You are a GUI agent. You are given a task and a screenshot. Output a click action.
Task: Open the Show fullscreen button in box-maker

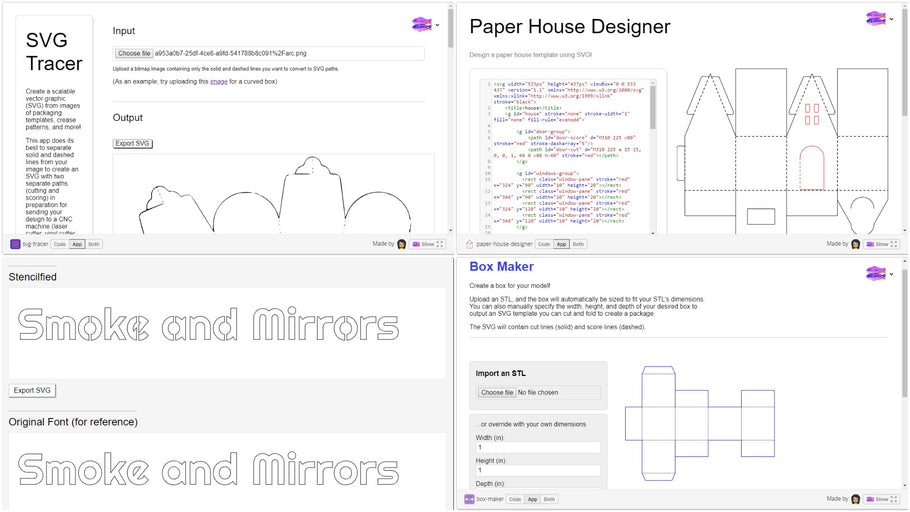[878, 499]
